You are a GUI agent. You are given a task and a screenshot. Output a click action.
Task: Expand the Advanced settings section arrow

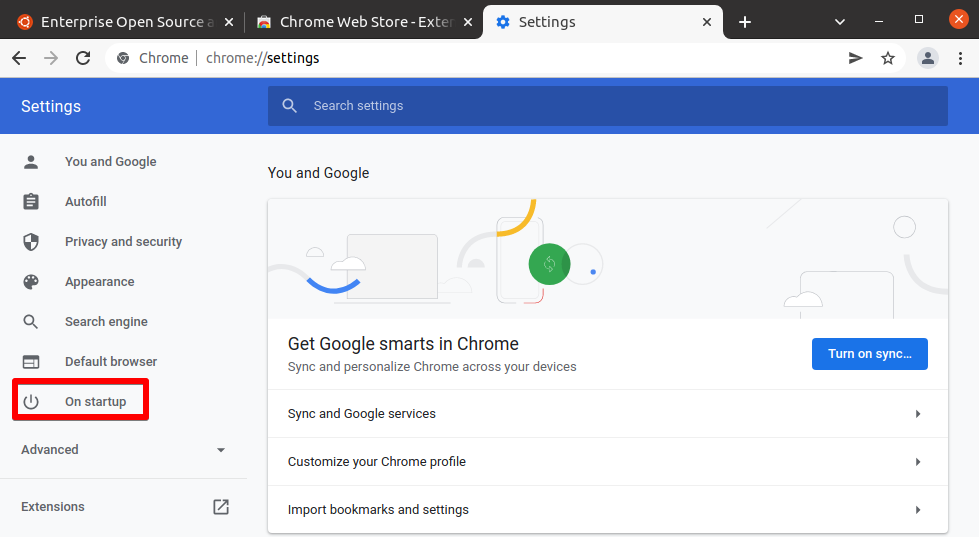click(x=220, y=450)
